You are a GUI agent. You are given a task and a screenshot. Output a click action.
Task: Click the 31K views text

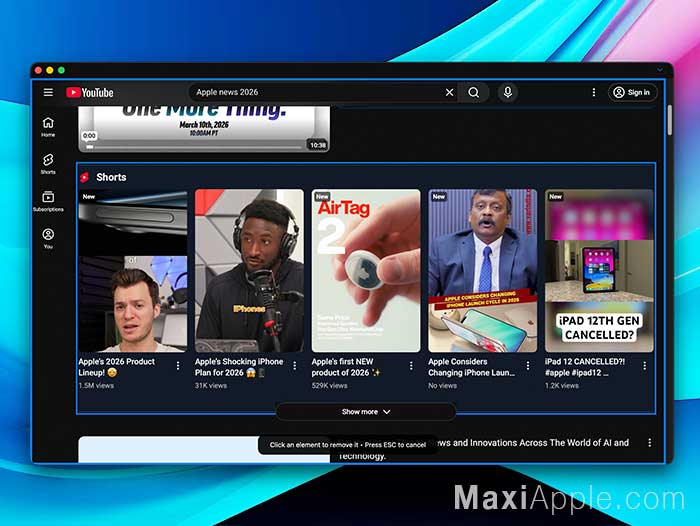(211, 385)
